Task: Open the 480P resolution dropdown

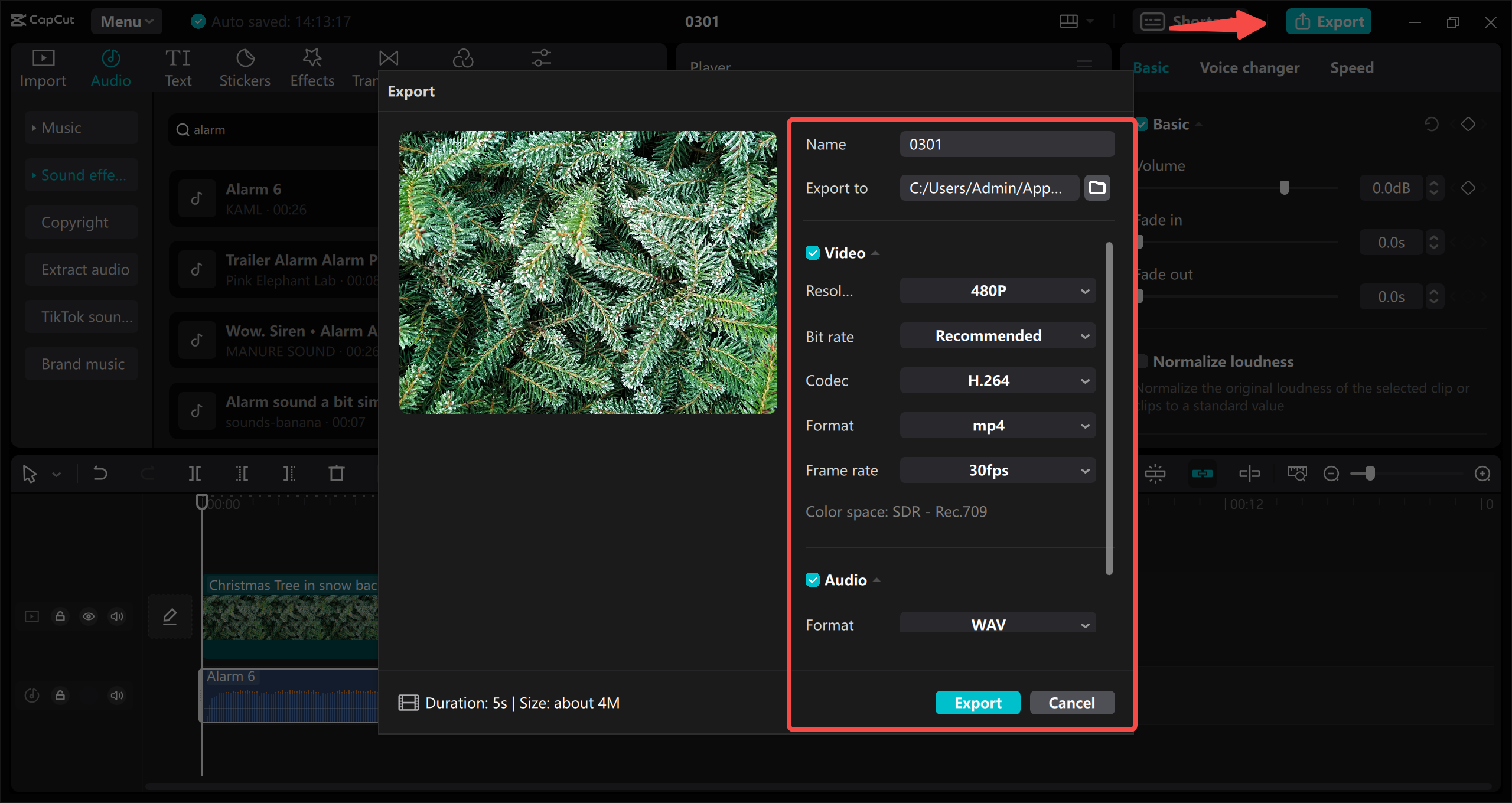Action: 998,290
